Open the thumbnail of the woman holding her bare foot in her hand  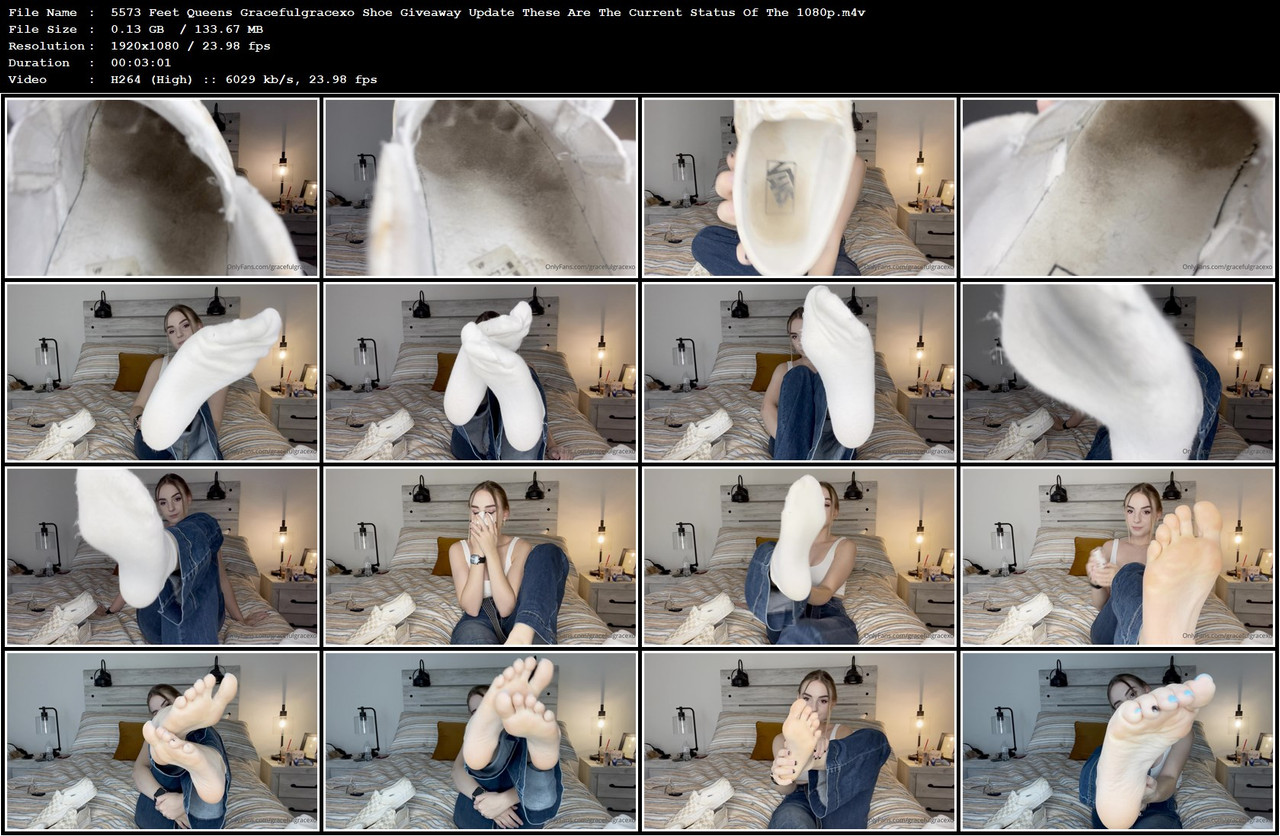click(799, 740)
